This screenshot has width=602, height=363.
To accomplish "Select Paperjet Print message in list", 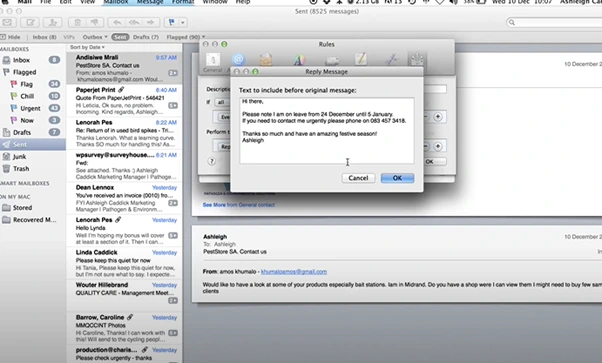I will 124,101.
